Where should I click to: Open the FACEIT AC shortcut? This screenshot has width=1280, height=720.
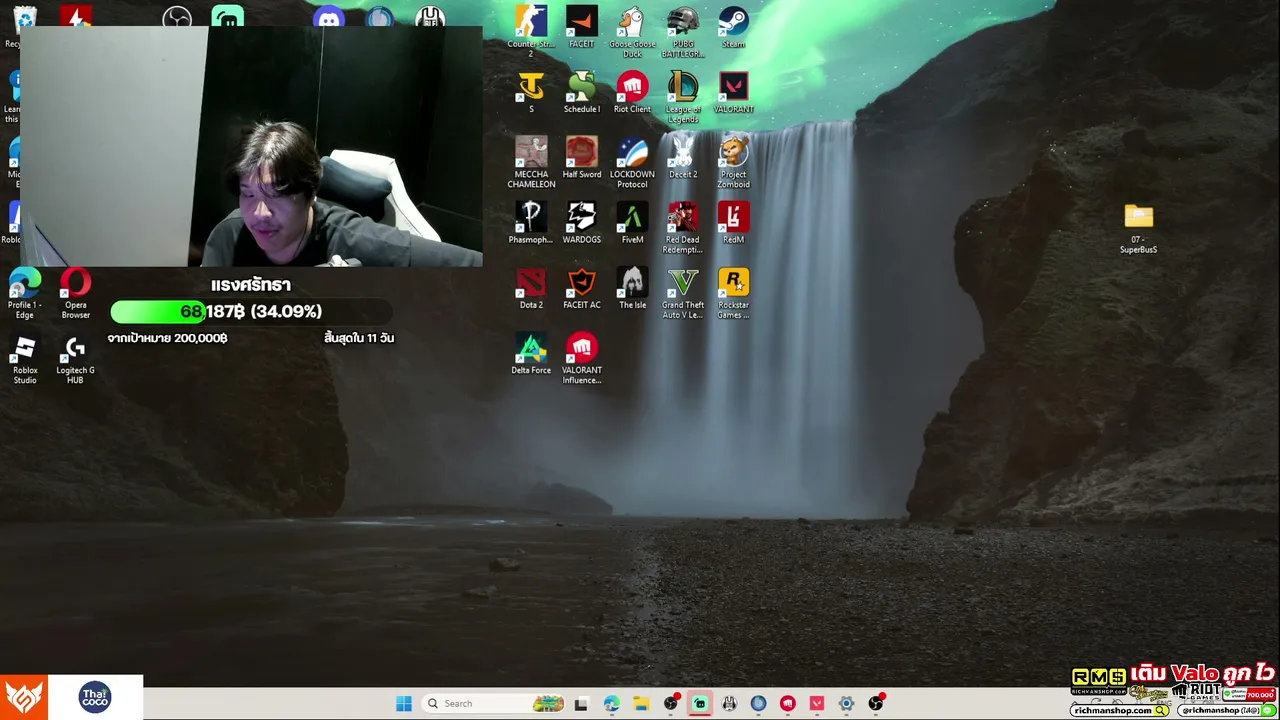pos(581,288)
